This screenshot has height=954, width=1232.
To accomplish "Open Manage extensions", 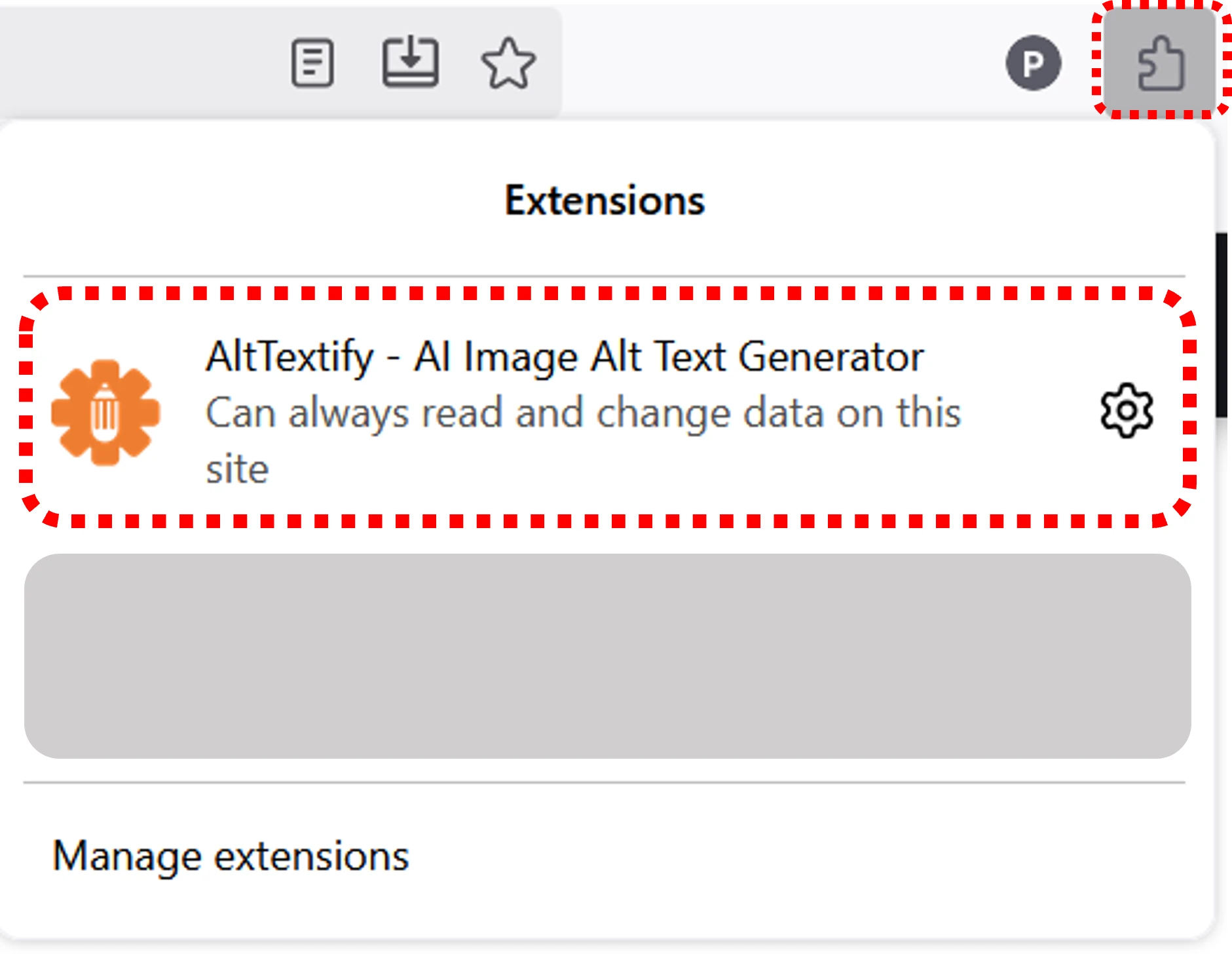I will [231, 854].
